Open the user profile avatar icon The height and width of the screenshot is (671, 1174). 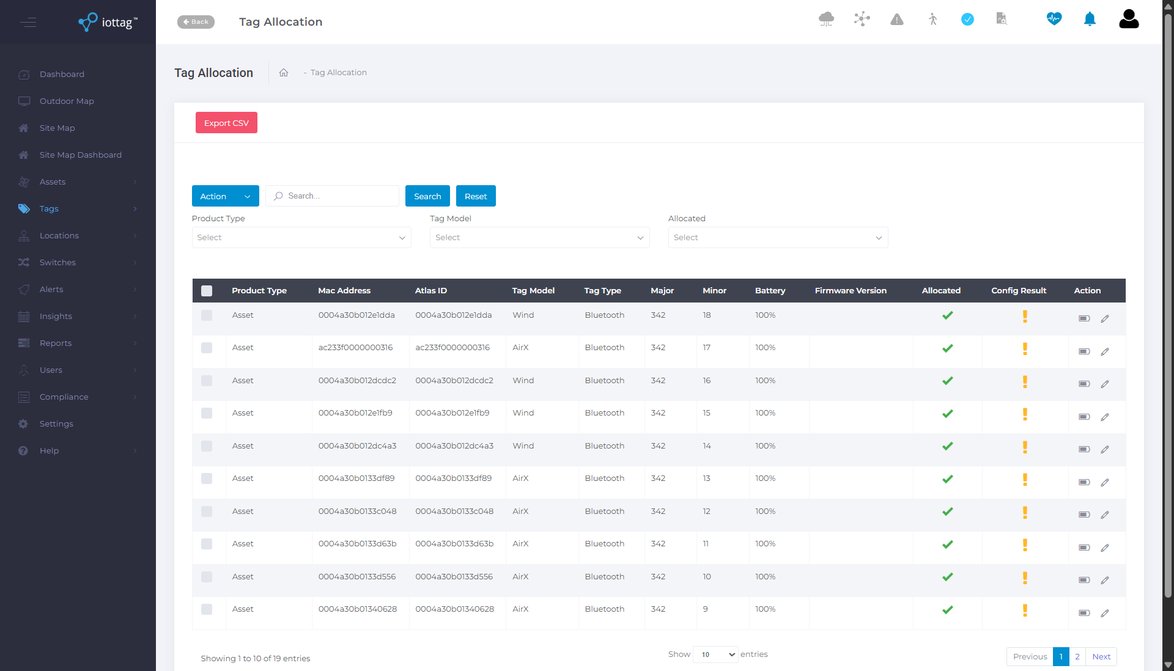1129,19
